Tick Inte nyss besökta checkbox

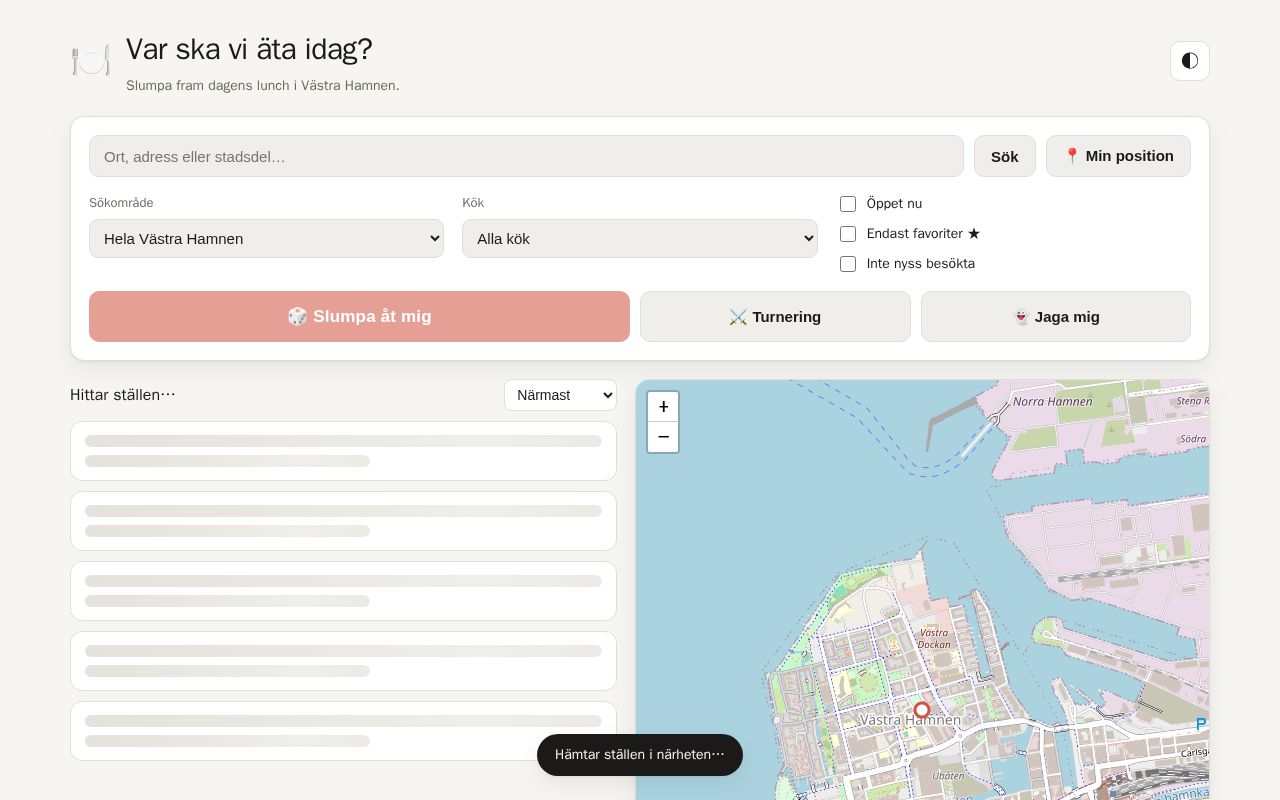click(x=848, y=264)
